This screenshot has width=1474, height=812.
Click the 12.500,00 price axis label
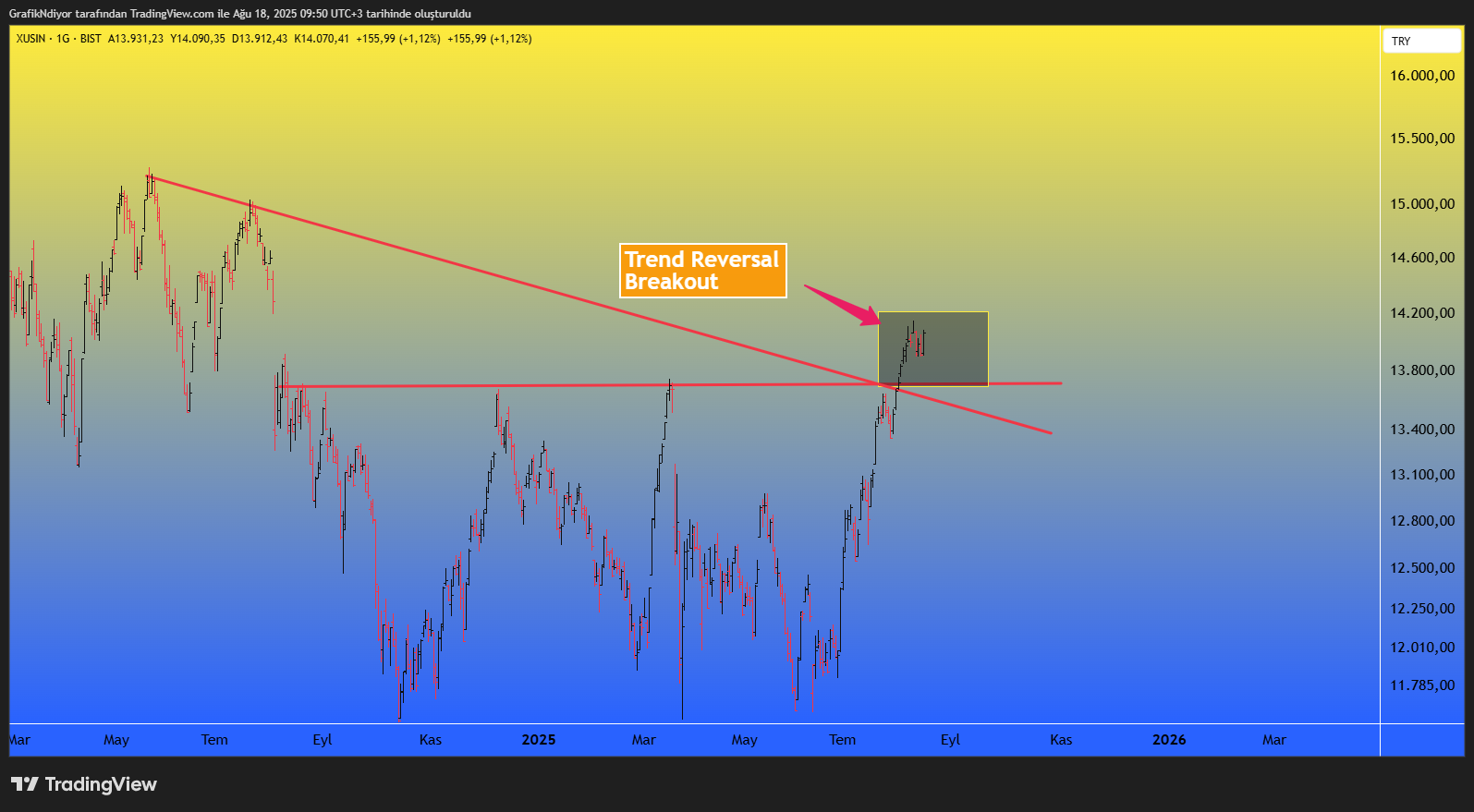[1422, 568]
